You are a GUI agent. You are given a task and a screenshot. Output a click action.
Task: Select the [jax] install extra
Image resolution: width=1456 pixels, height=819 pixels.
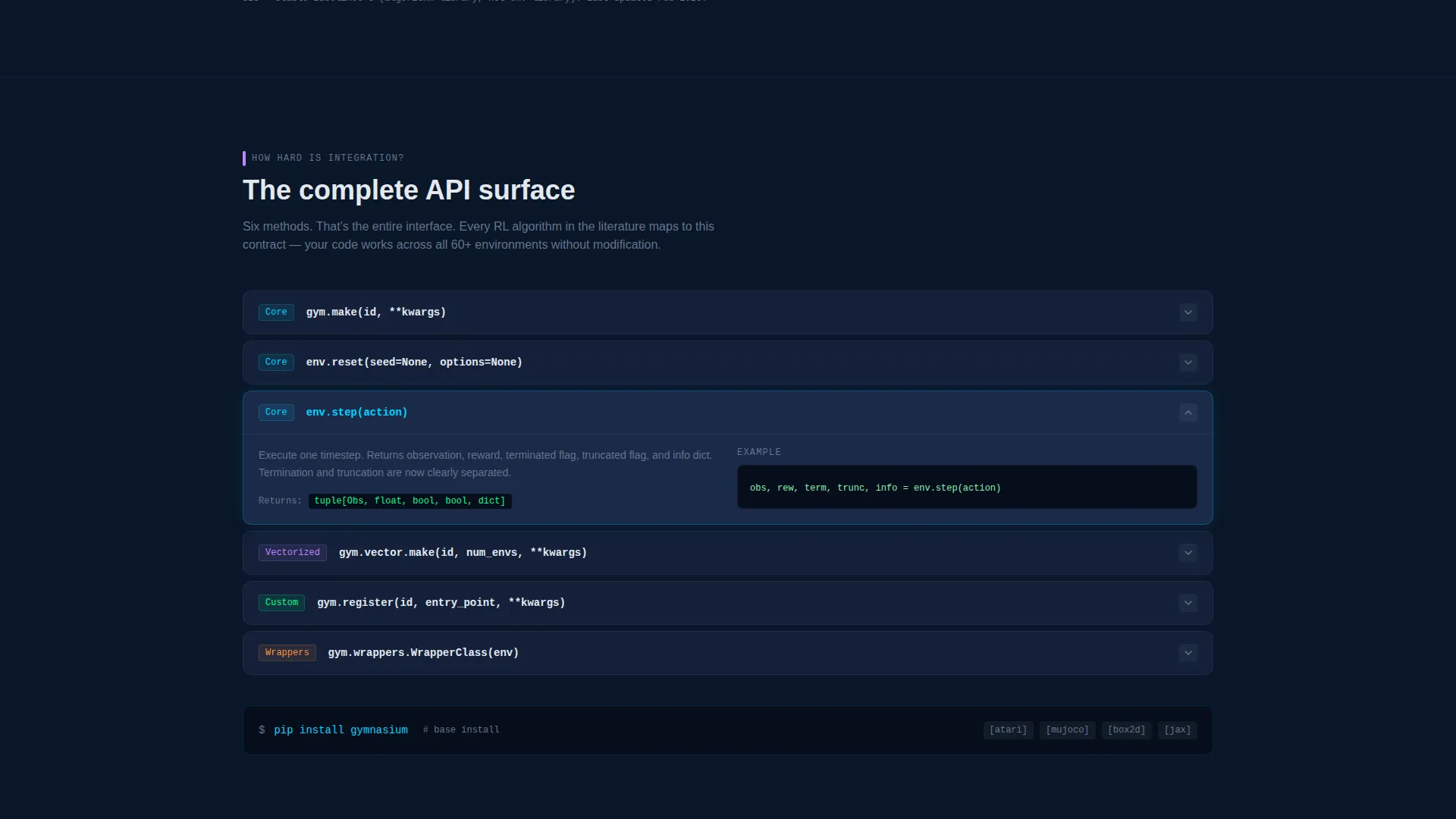1177,730
